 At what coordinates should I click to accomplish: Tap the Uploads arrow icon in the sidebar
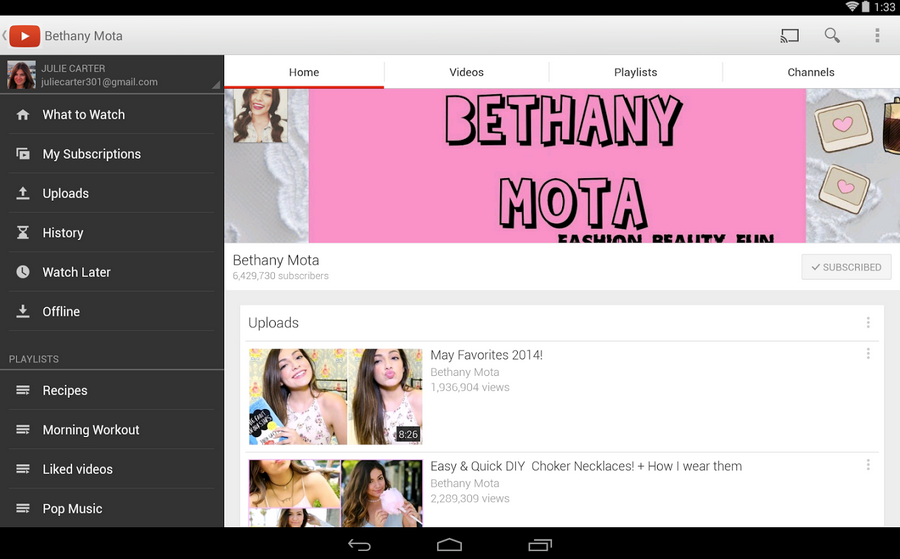coord(23,194)
